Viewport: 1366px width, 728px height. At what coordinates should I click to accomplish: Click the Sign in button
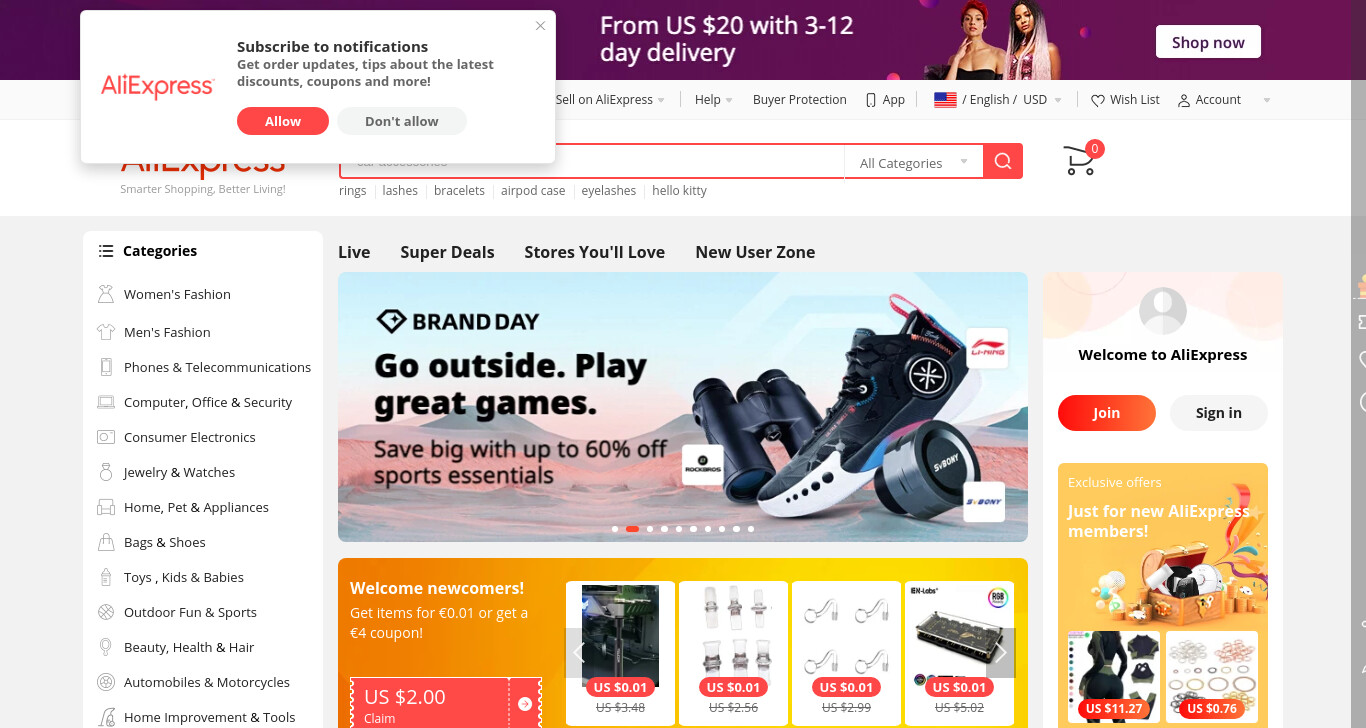[x=1219, y=413]
